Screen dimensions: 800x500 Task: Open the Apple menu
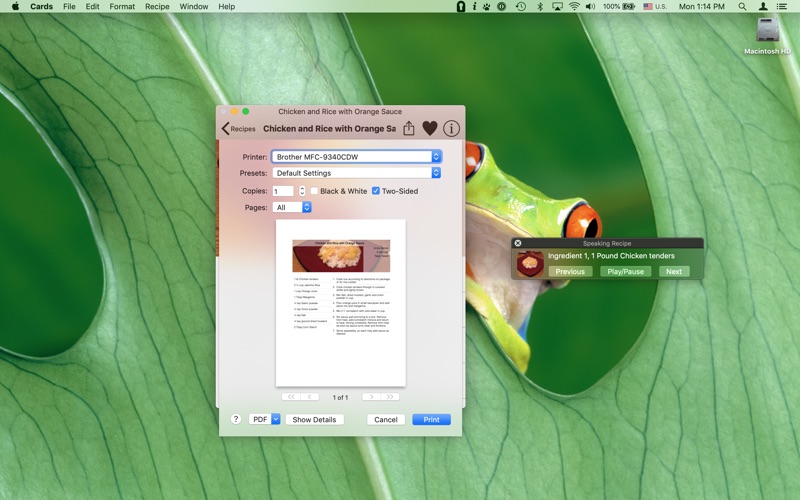(15, 6)
